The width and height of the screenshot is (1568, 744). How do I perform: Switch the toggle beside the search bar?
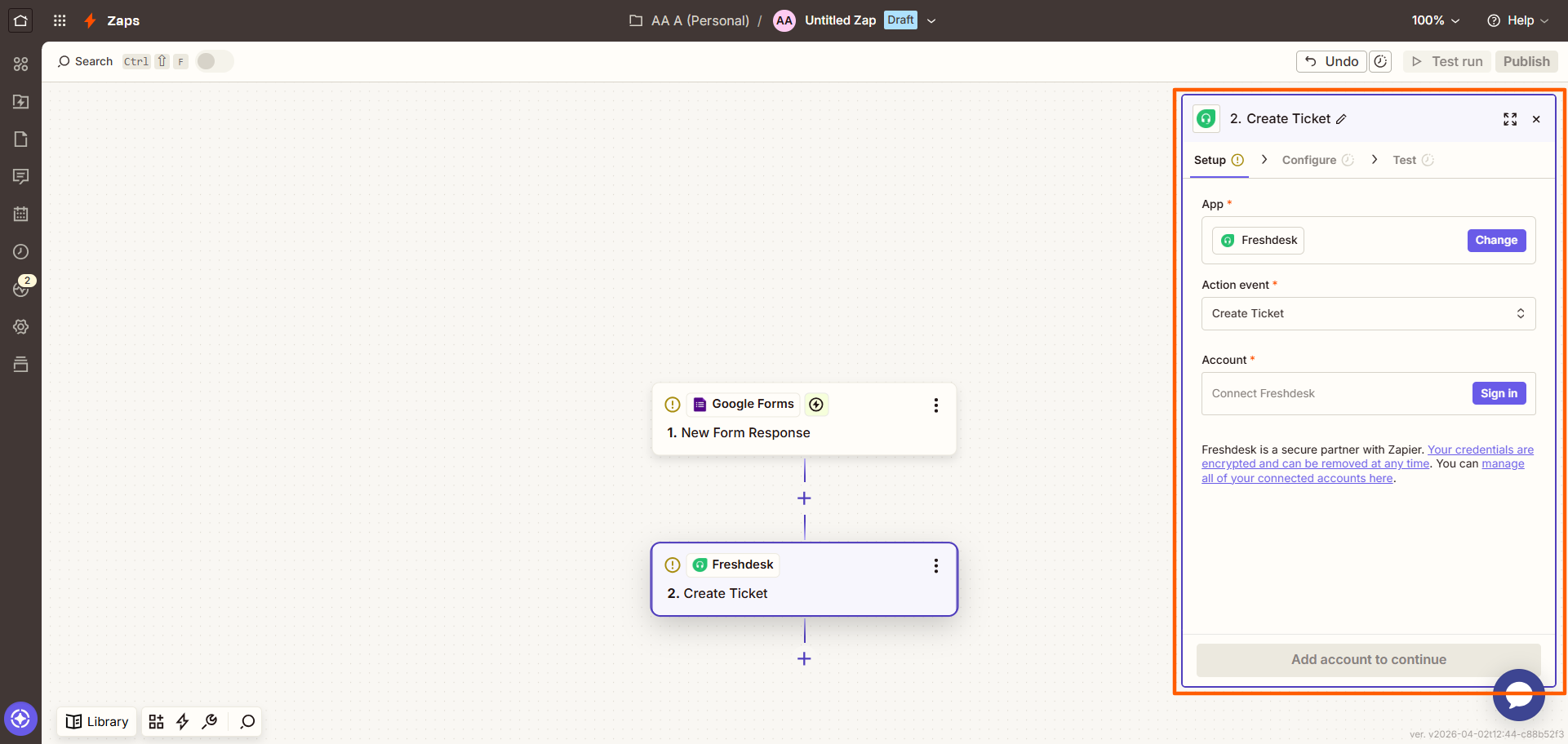coord(214,60)
